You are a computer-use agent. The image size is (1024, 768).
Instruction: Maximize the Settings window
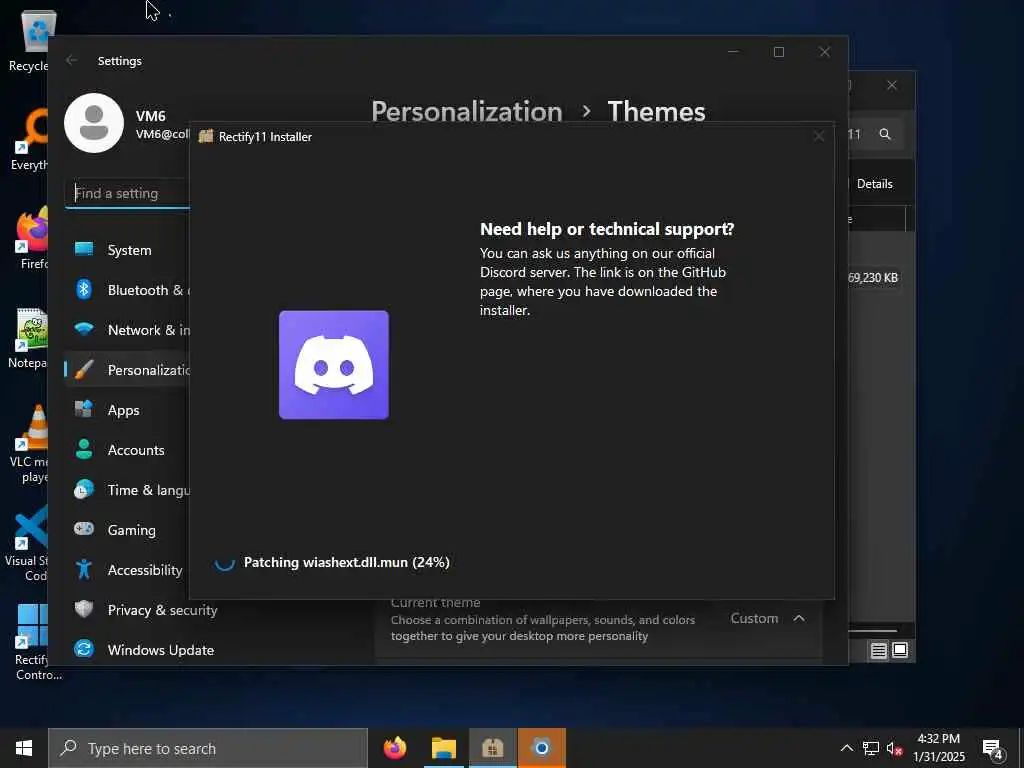tap(778, 52)
